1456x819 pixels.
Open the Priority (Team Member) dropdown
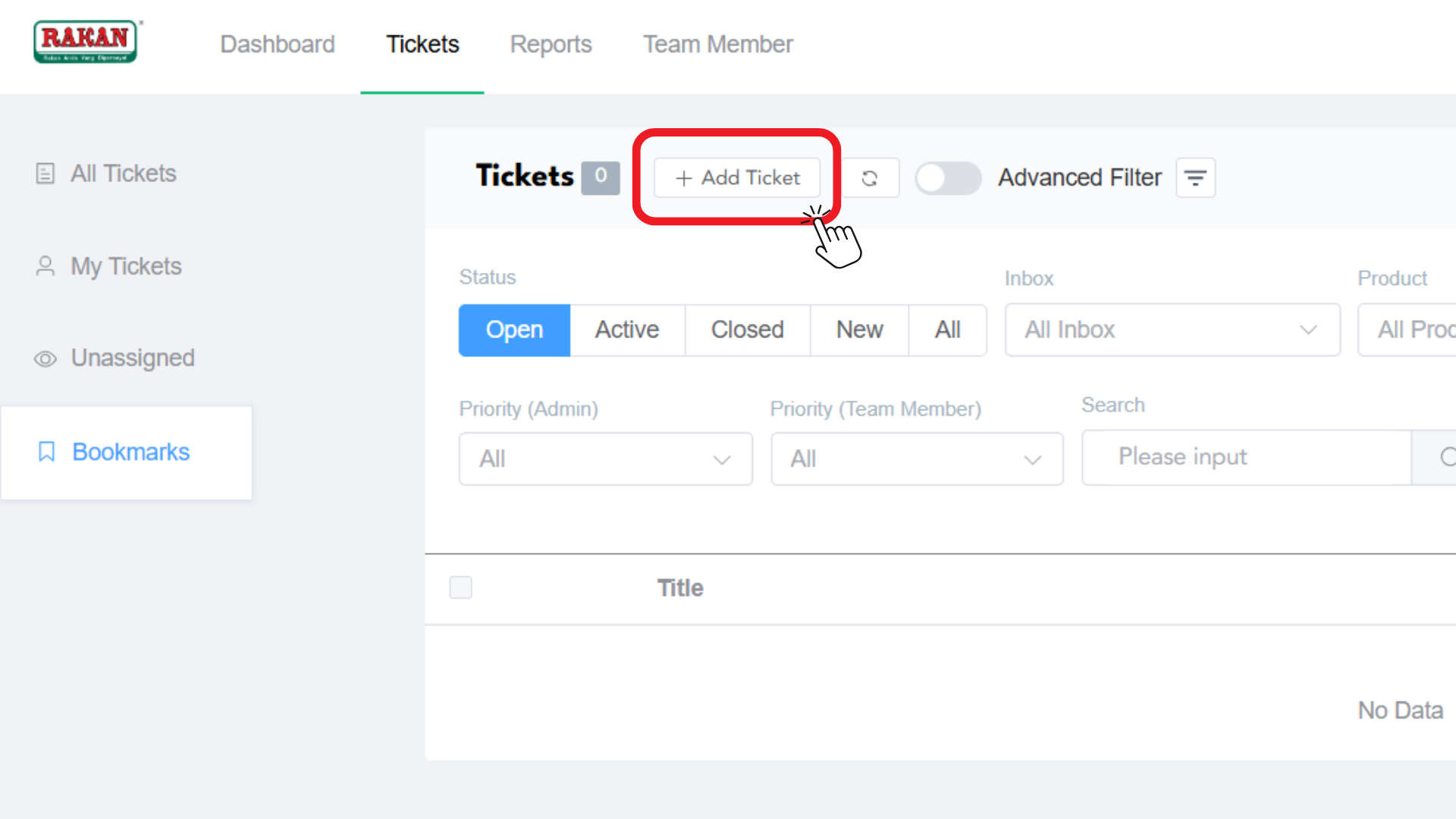(916, 459)
